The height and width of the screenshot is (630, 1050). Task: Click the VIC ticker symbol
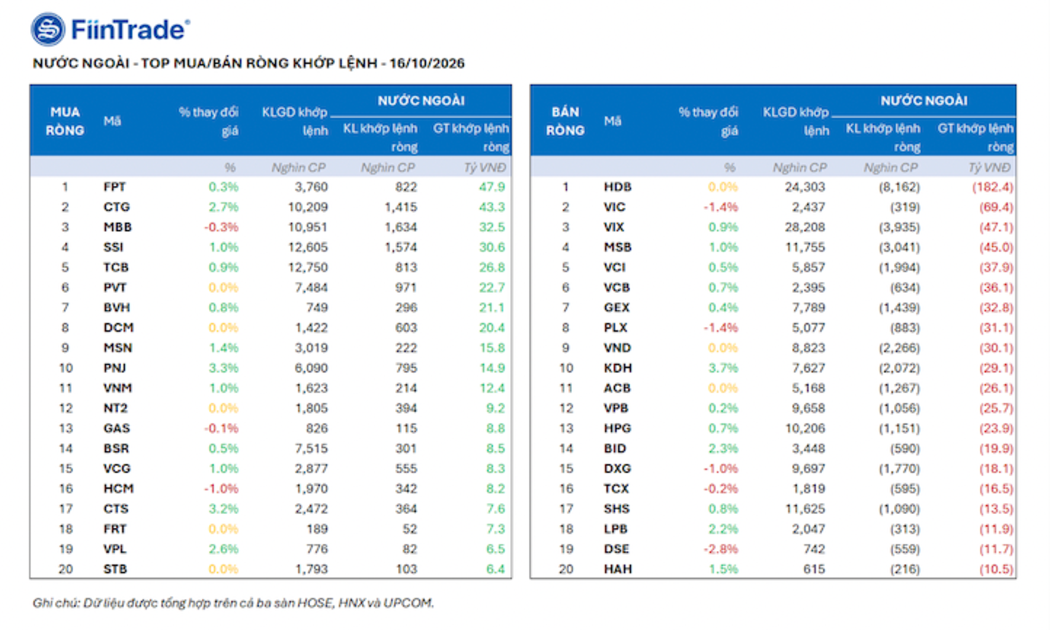point(614,207)
